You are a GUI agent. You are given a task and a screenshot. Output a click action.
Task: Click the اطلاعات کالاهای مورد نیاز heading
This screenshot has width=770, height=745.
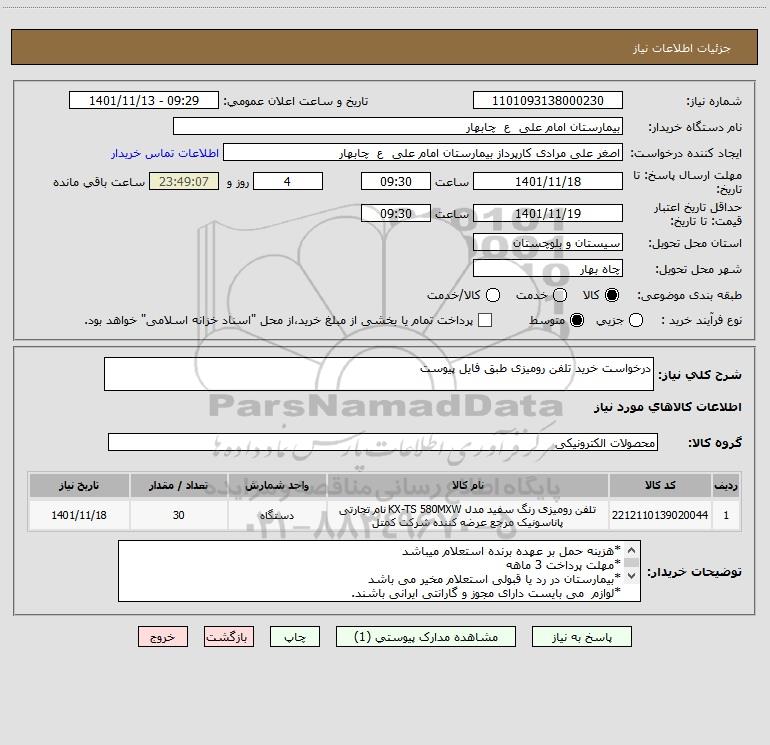[x=667, y=407]
